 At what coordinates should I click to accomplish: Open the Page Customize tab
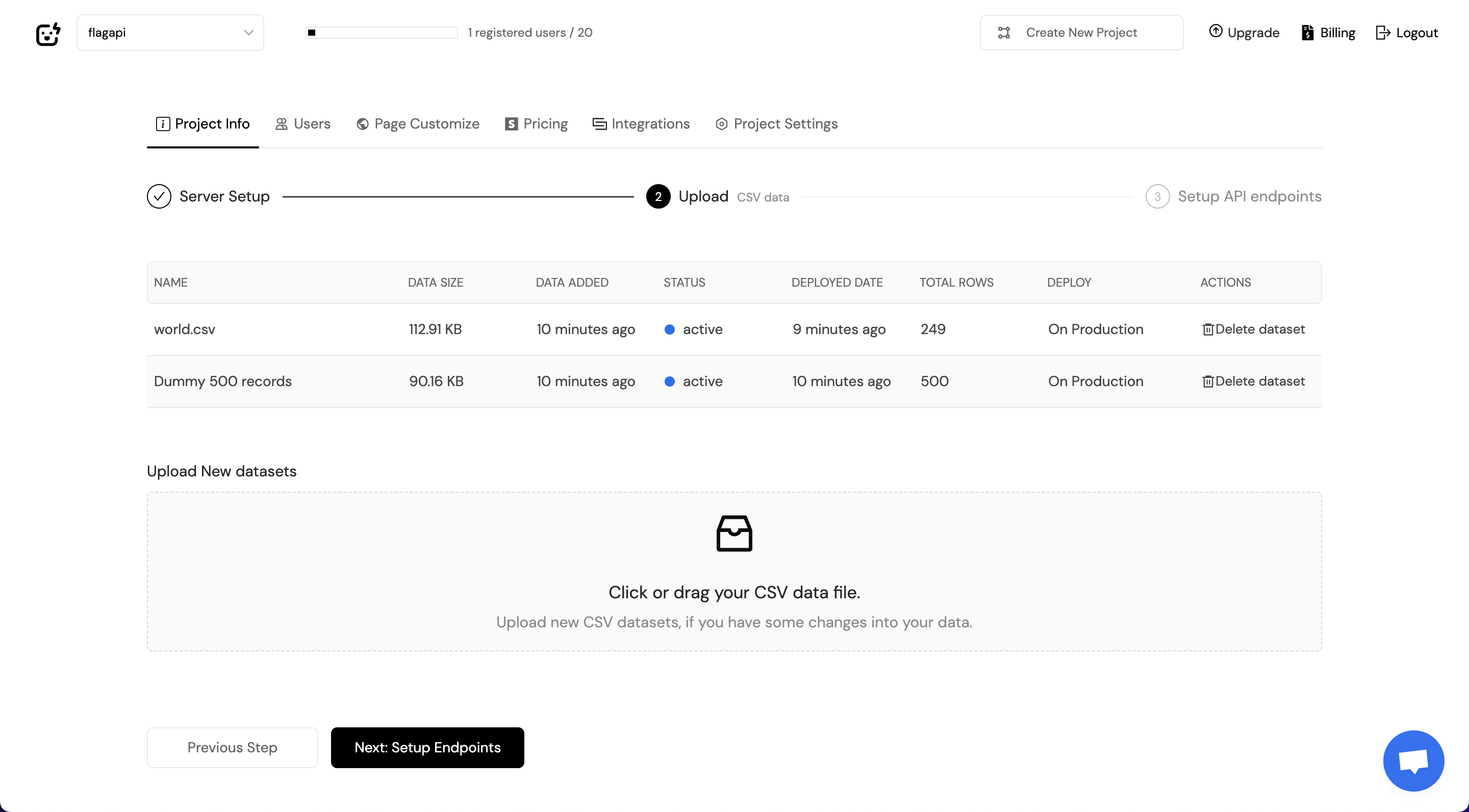pos(417,124)
